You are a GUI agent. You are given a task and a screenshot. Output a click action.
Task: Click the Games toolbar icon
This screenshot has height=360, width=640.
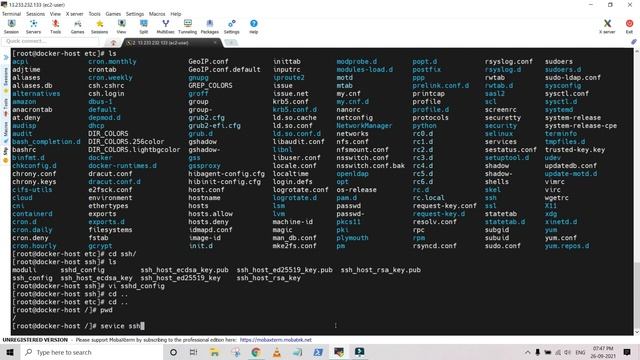tap(77, 27)
